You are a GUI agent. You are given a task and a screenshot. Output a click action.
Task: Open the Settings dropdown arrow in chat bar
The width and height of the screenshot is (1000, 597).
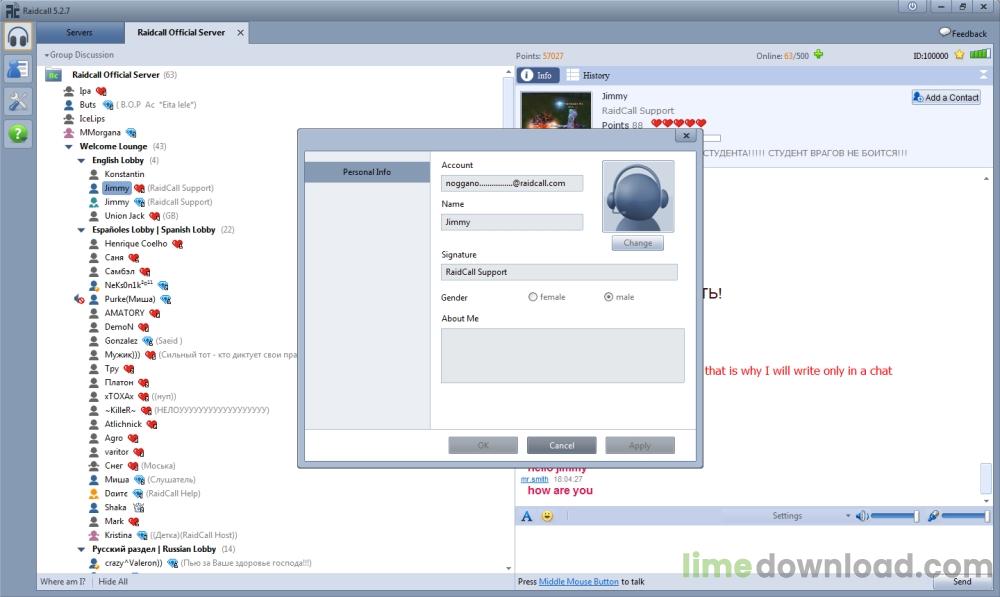tap(848, 515)
